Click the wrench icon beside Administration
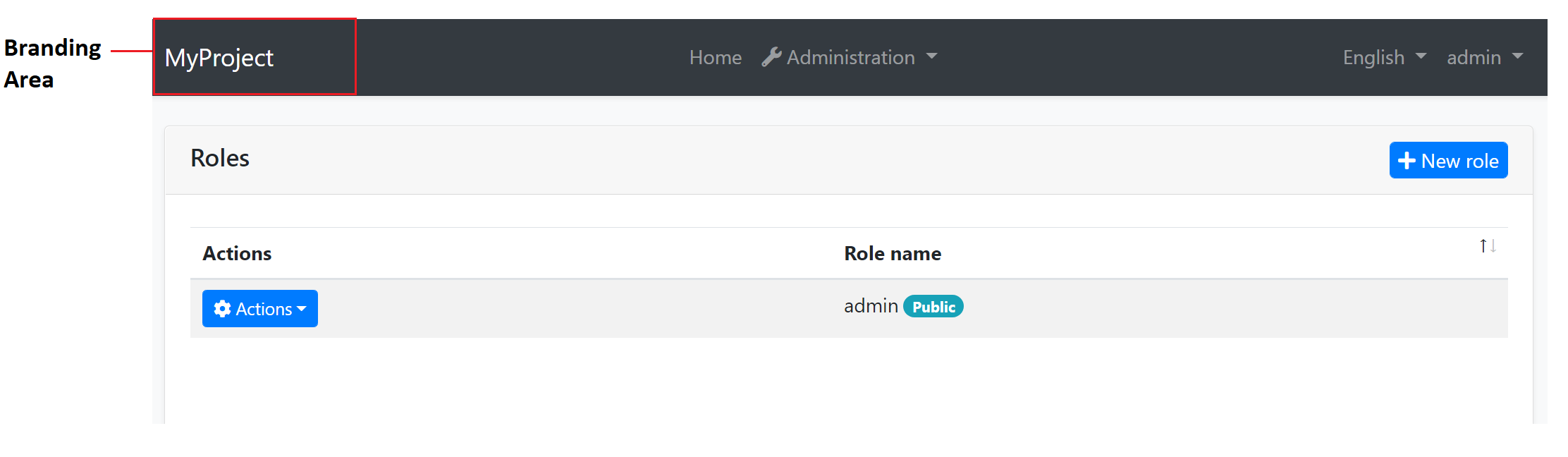Image resolution: width=1568 pixels, height=457 pixels. point(771,57)
